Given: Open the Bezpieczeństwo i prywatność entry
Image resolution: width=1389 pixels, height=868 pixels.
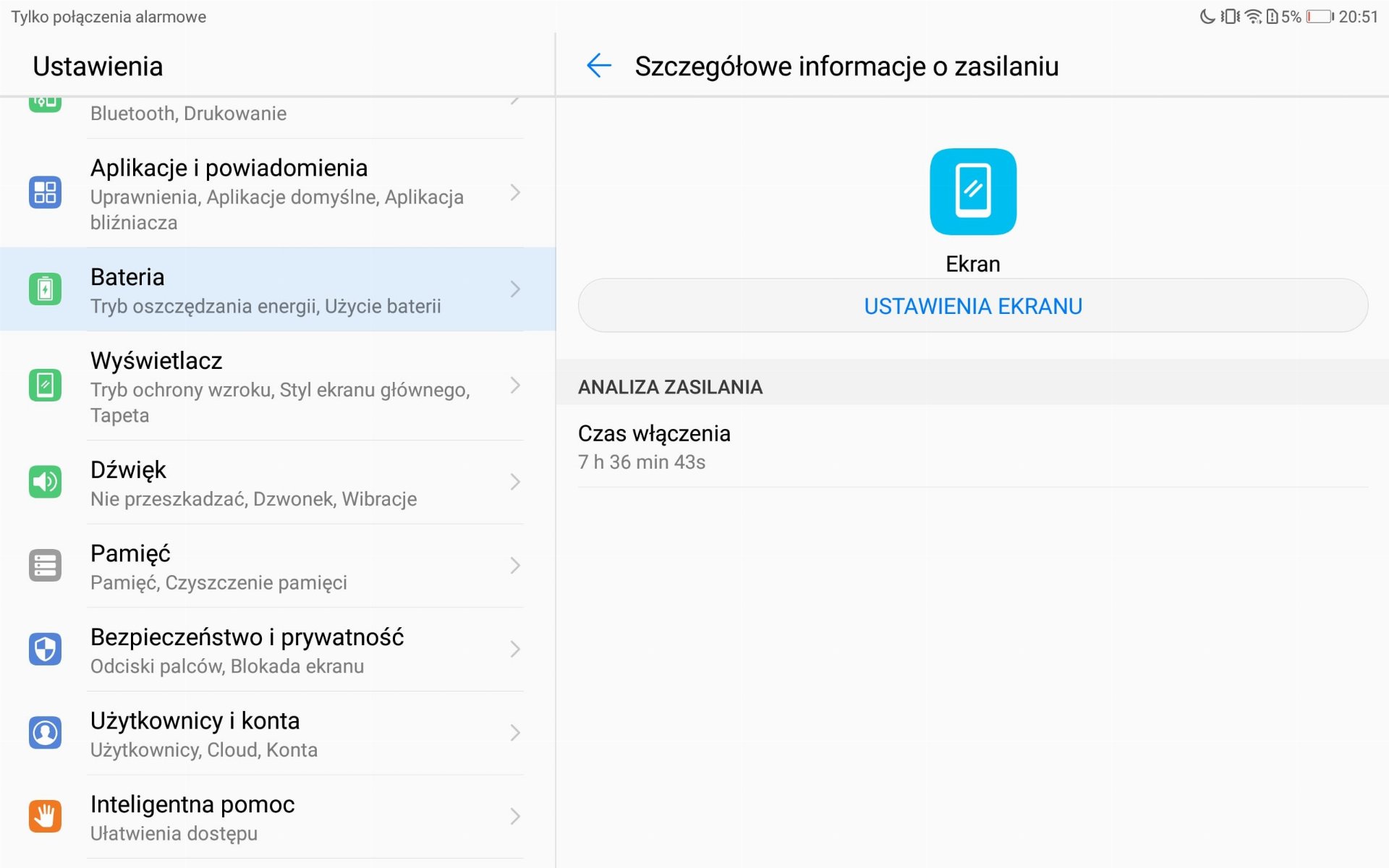Looking at the screenshot, I should click(x=278, y=650).
